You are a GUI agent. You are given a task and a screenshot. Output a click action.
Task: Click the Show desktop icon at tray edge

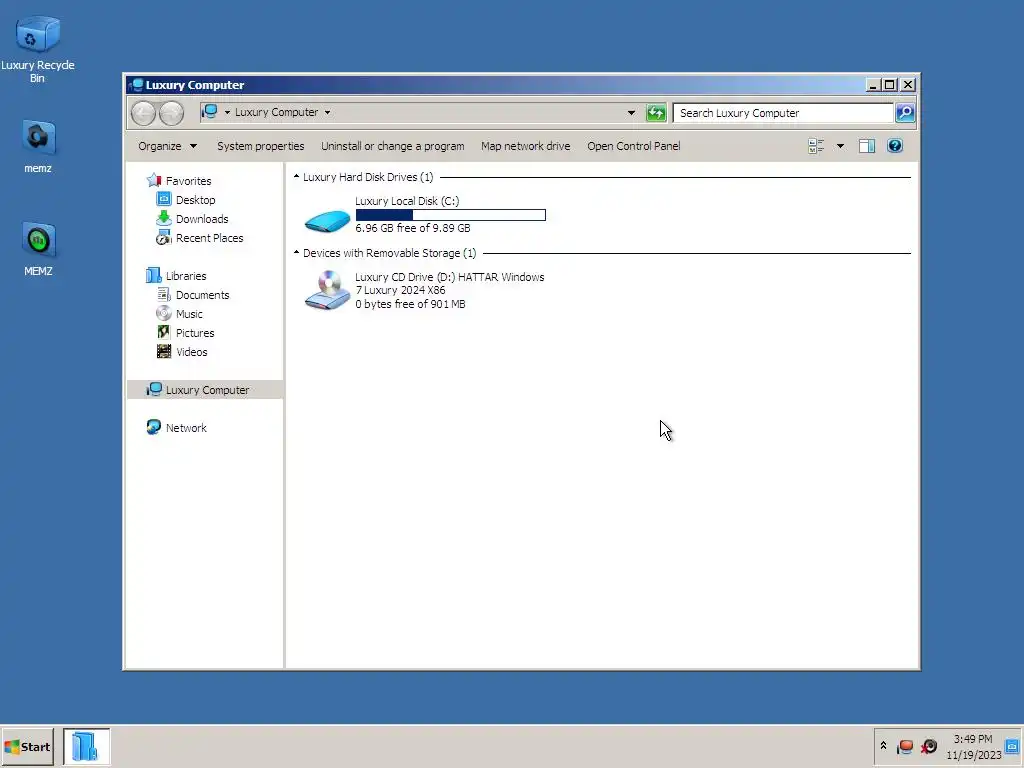click(1012, 746)
